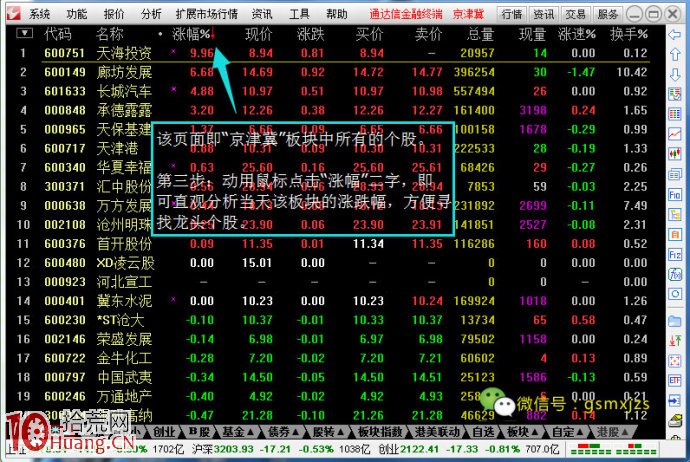The width and height of the screenshot is (690, 462).
Task: Open the ETF icon in the sidebar
Action: (675, 380)
